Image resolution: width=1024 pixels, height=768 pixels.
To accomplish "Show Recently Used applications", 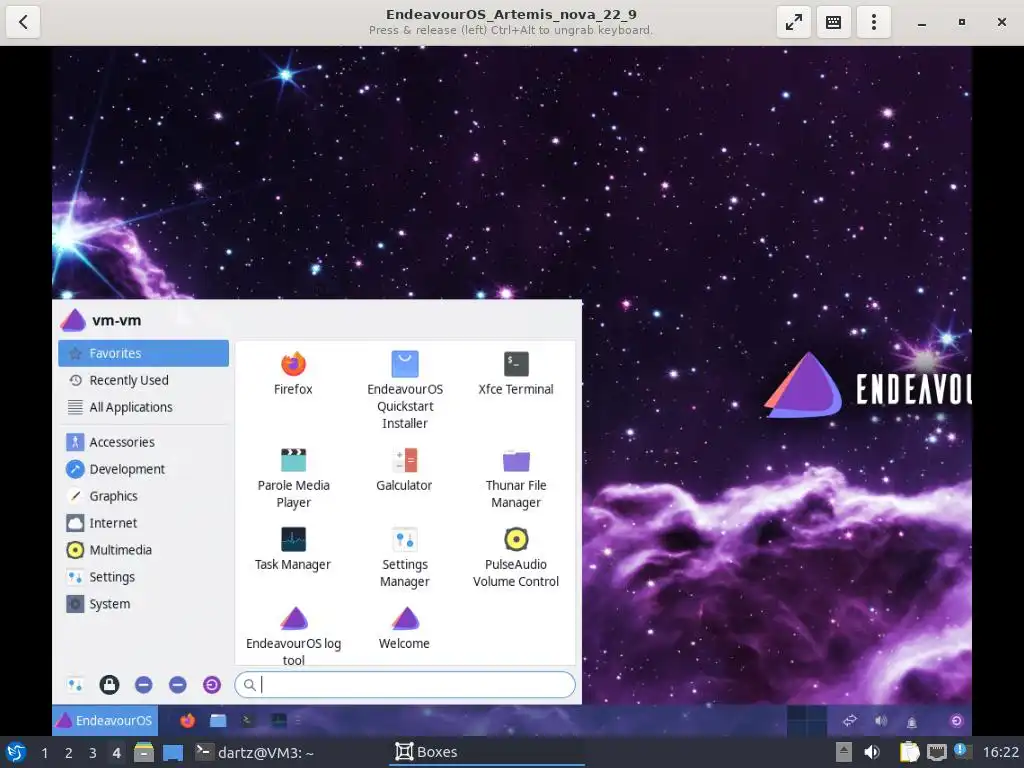I will pos(144,380).
